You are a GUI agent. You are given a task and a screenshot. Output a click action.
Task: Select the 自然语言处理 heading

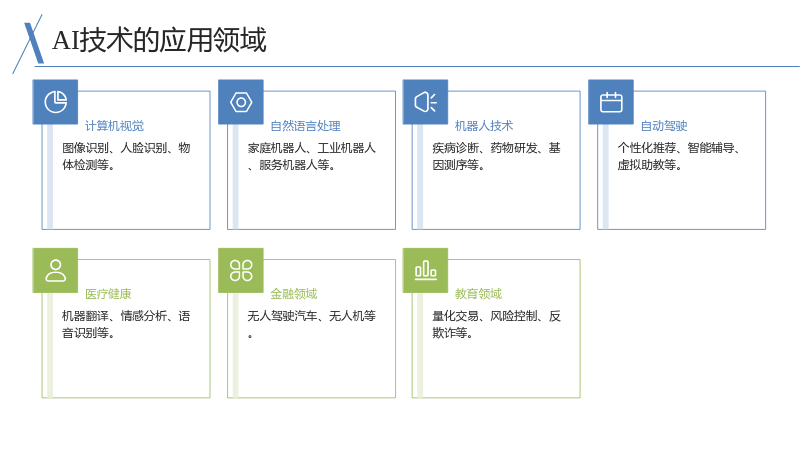click(305, 126)
